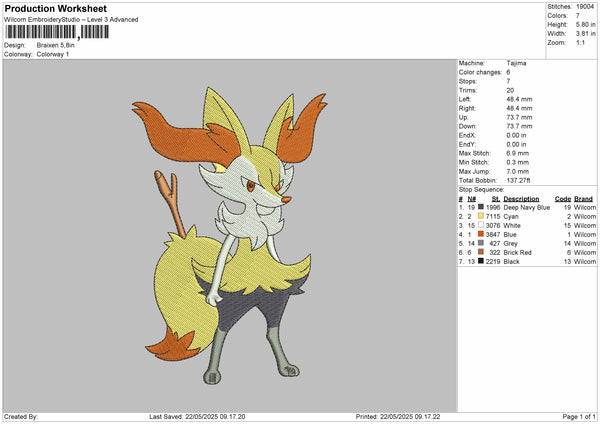
Task: Click the barcode under the worksheet title
Action: (57, 32)
